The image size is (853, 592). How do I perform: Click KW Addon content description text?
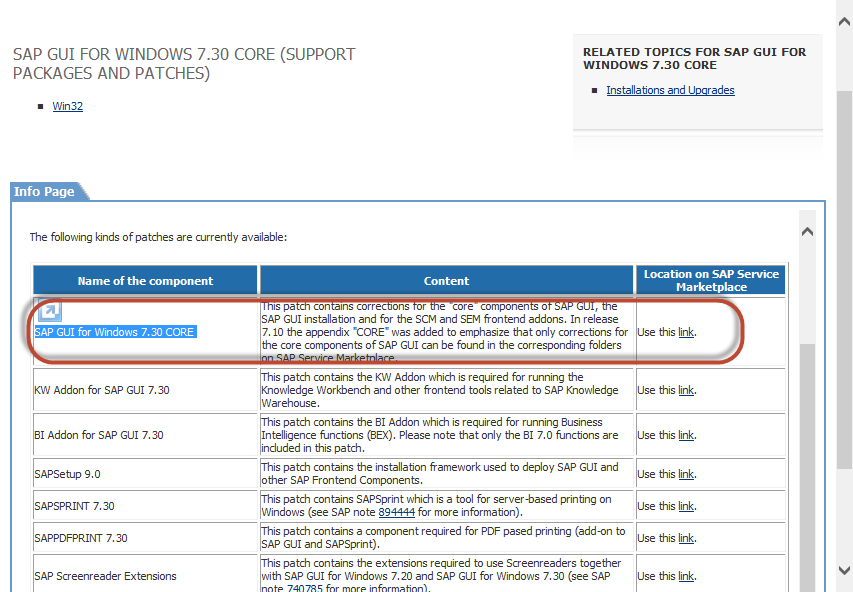click(x=440, y=390)
